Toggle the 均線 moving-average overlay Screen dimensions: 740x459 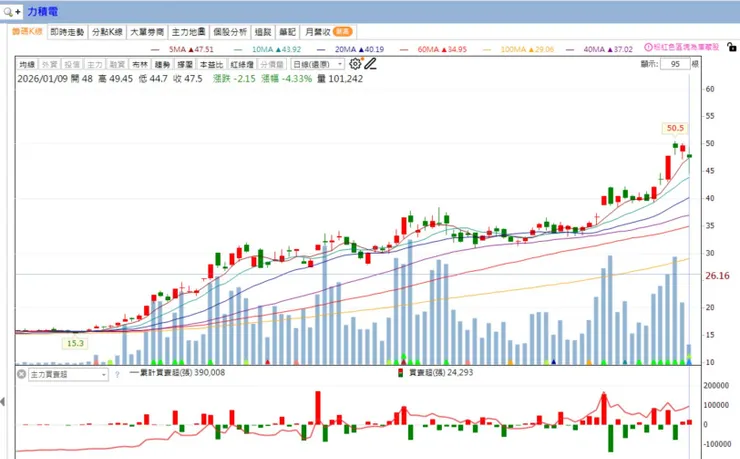click(x=27, y=64)
